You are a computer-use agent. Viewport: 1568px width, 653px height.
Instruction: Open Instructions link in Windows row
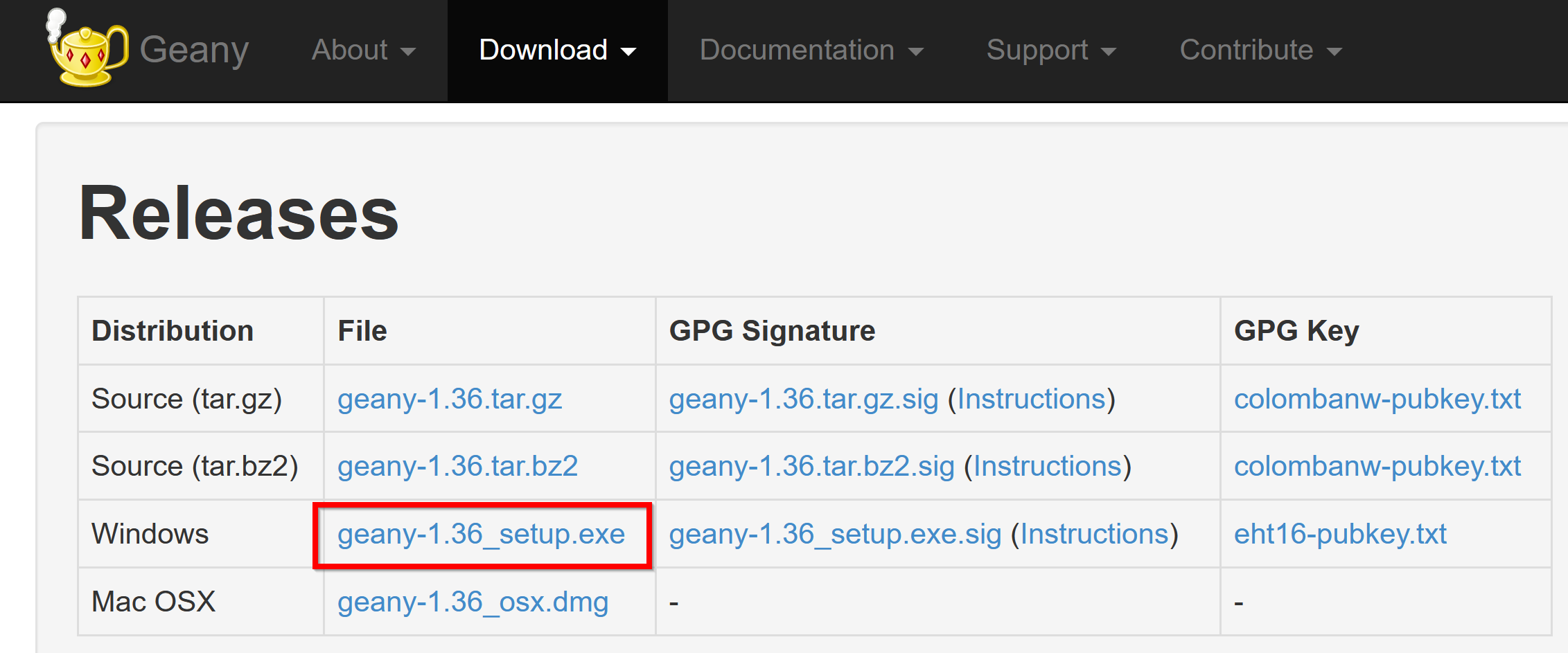click(1095, 535)
